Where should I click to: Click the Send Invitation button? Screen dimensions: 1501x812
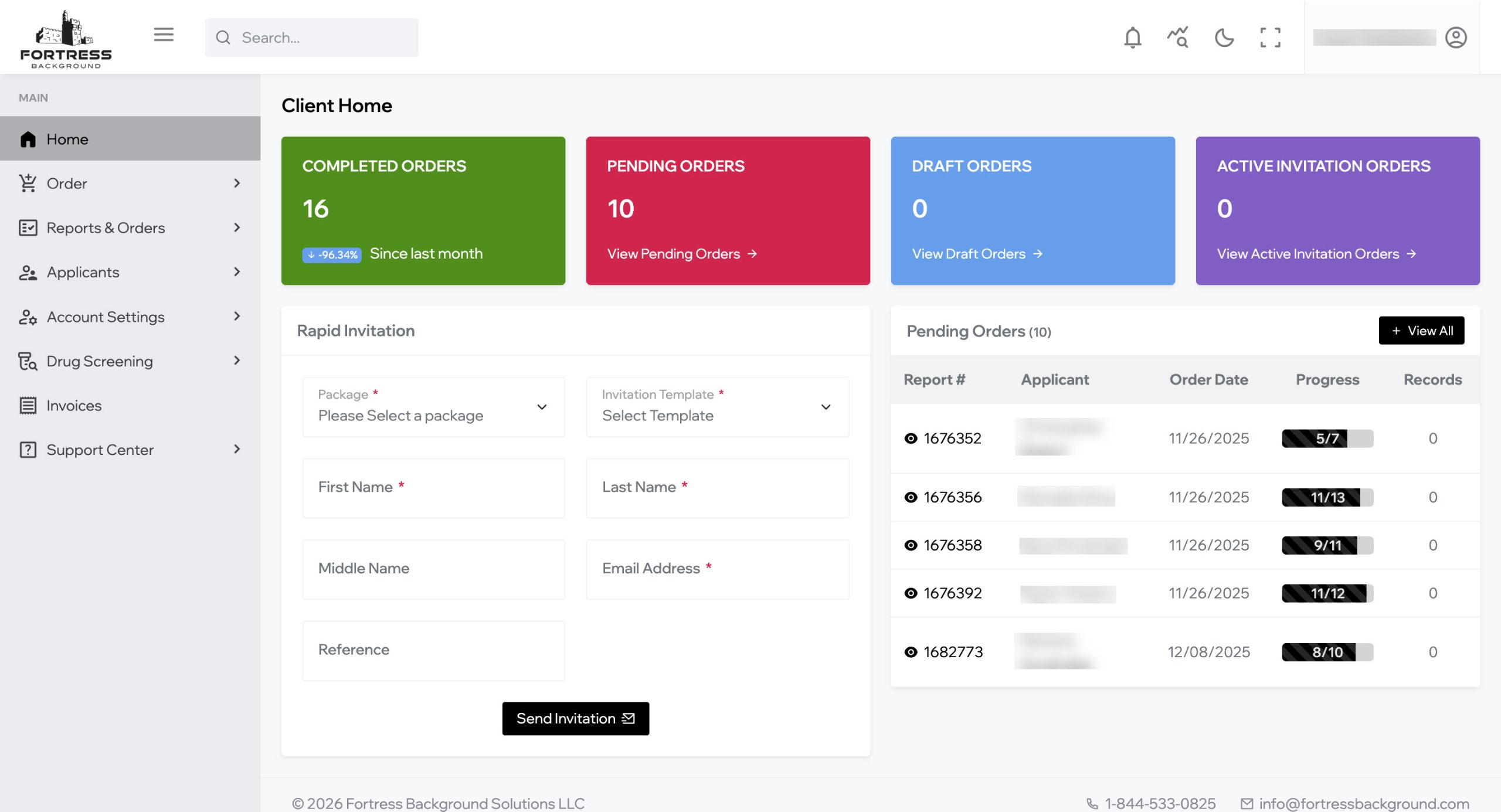click(x=575, y=718)
